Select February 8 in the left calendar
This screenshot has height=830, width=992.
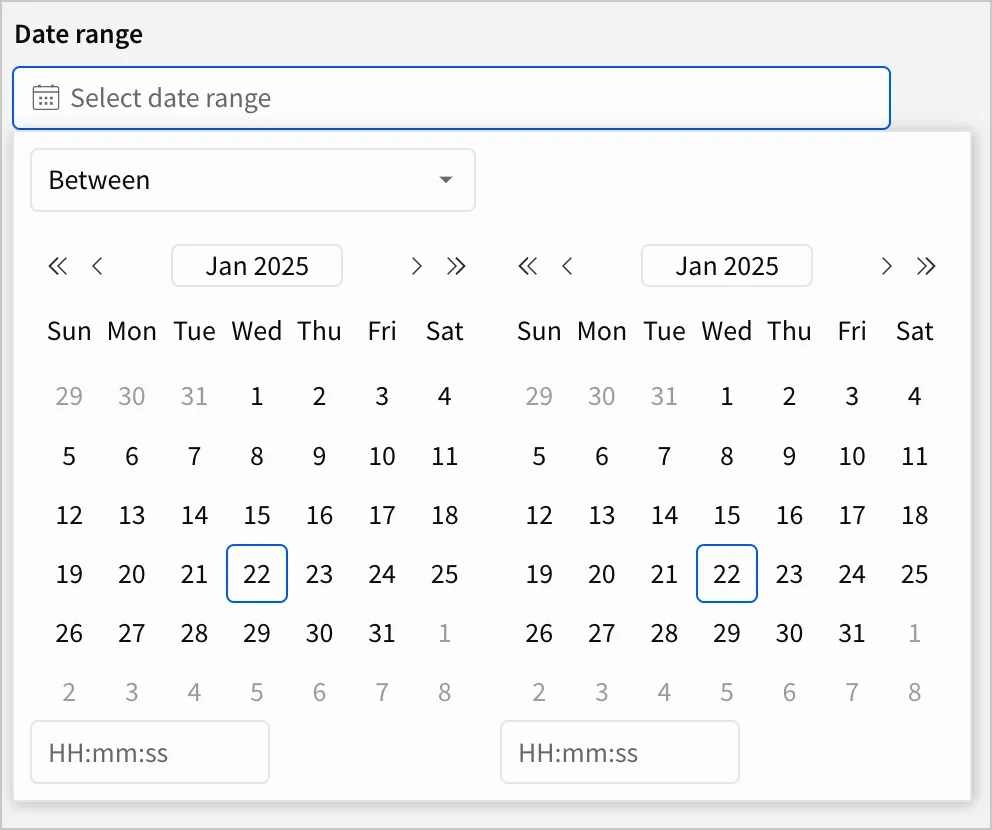coord(445,692)
